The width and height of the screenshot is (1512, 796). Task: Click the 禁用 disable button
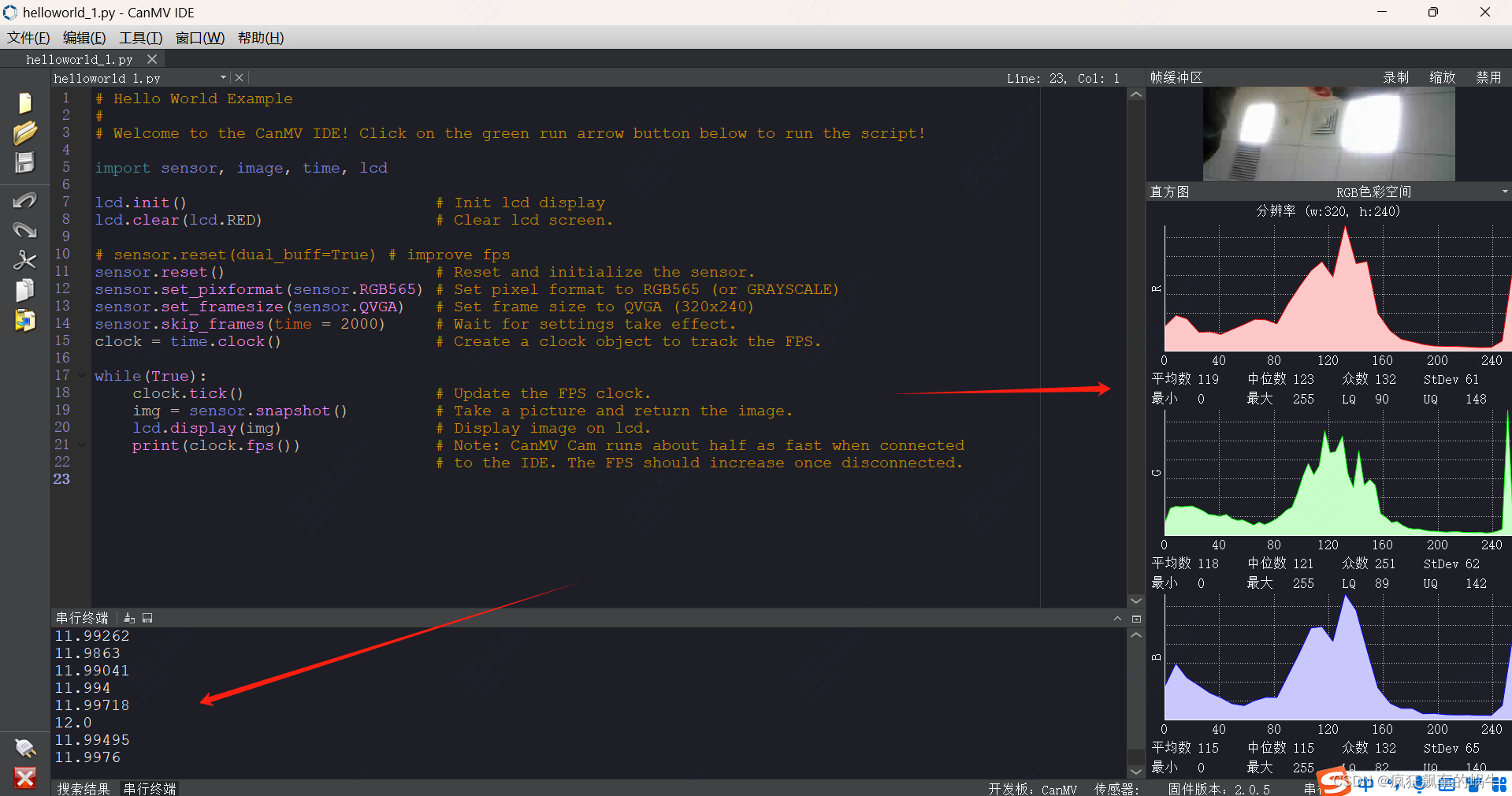point(1488,77)
